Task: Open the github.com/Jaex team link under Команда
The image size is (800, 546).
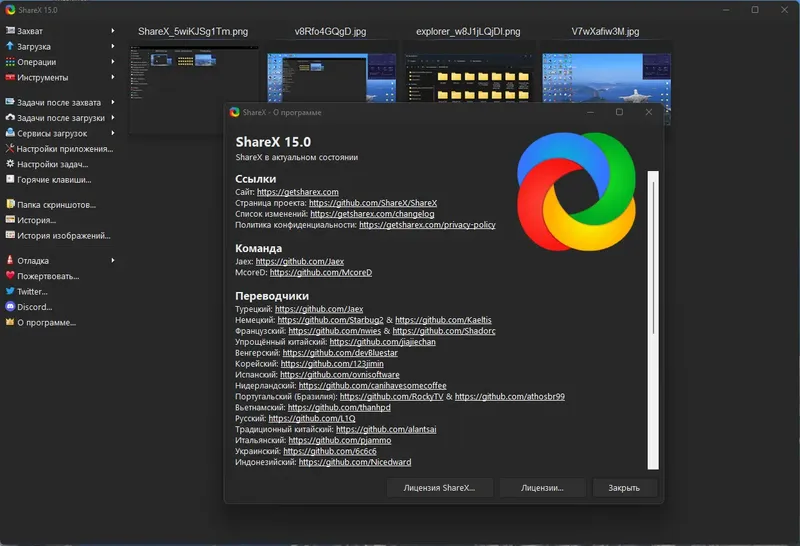Action: point(299,261)
